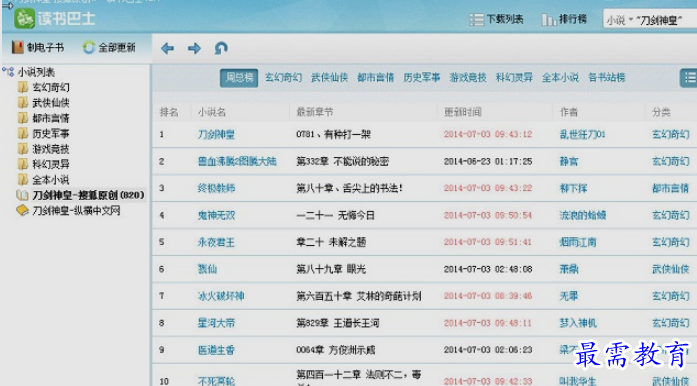Switch to the 历史军事 ranking tab
Image resolution: width=697 pixels, height=386 pixels.
[x=422, y=78]
